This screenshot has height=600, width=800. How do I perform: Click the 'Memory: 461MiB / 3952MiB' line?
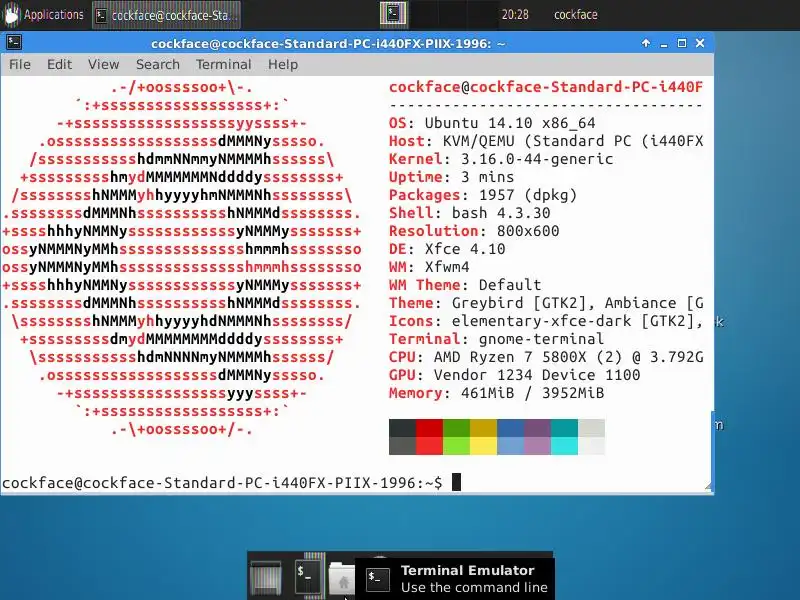coord(496,393)
